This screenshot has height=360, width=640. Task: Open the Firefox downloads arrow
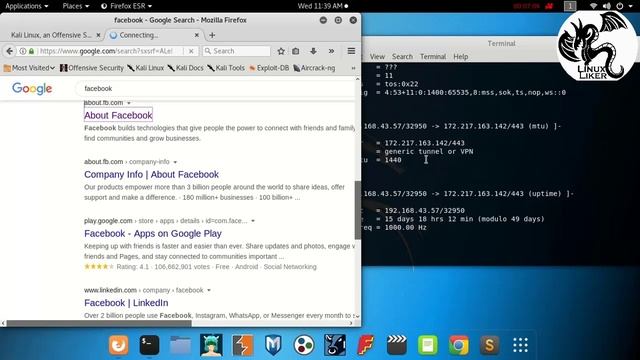pyautogui.click(x=313, y=51)
